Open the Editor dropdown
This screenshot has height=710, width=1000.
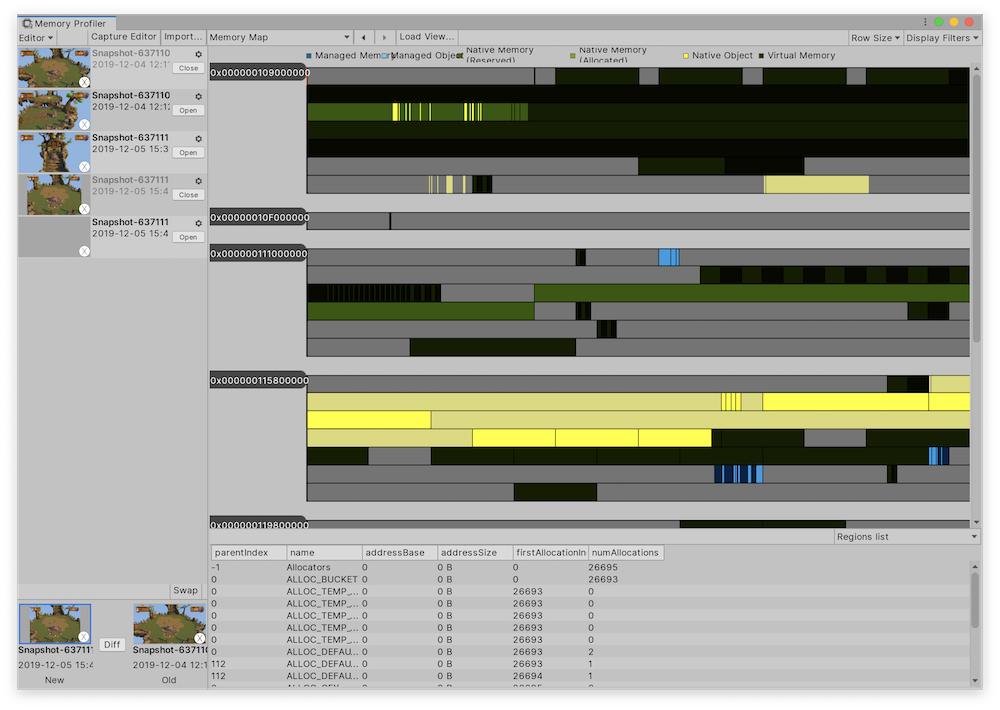[35, 36]
